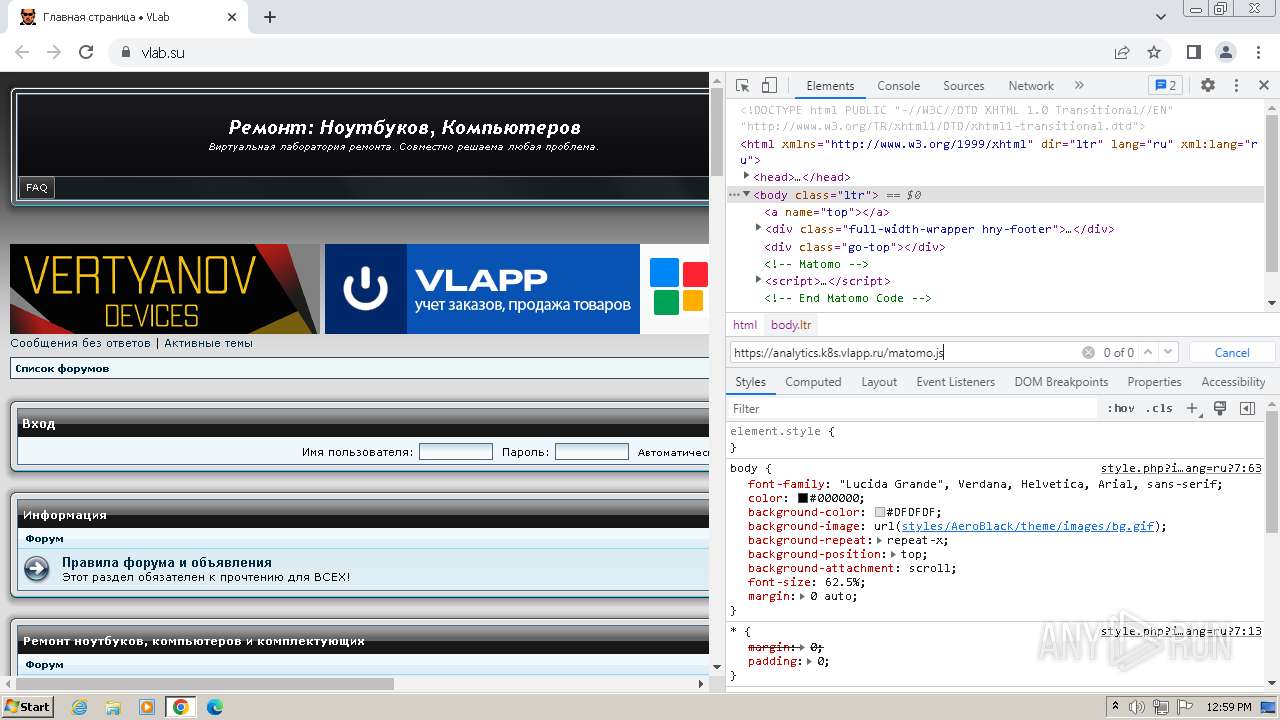Expand padding shorthand triangle
This screenshot has width=1280, height=720.
(x=809, y=661)
